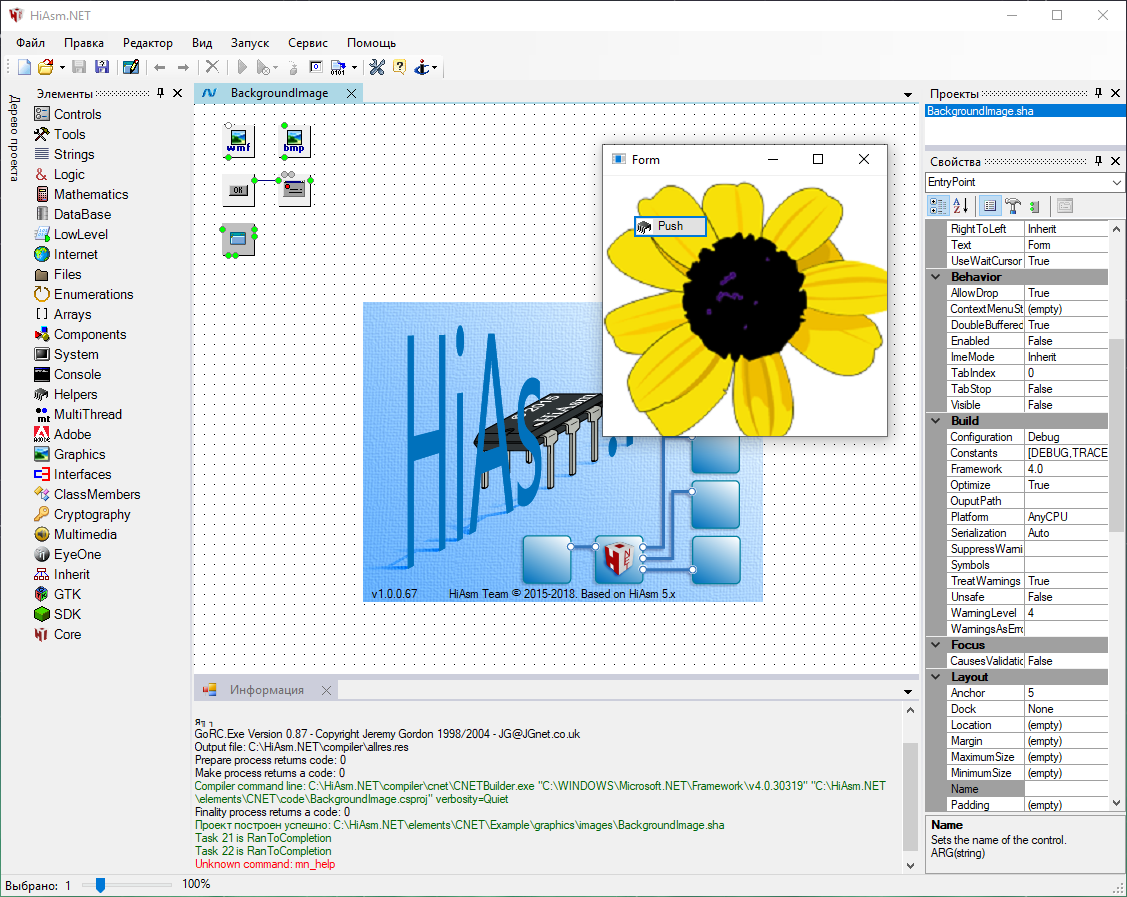The height and width of the screenshot is (897, 1127).
Task: Select the wmf image element on canvas
Action: pyautogui.click(x=238, y=141)
